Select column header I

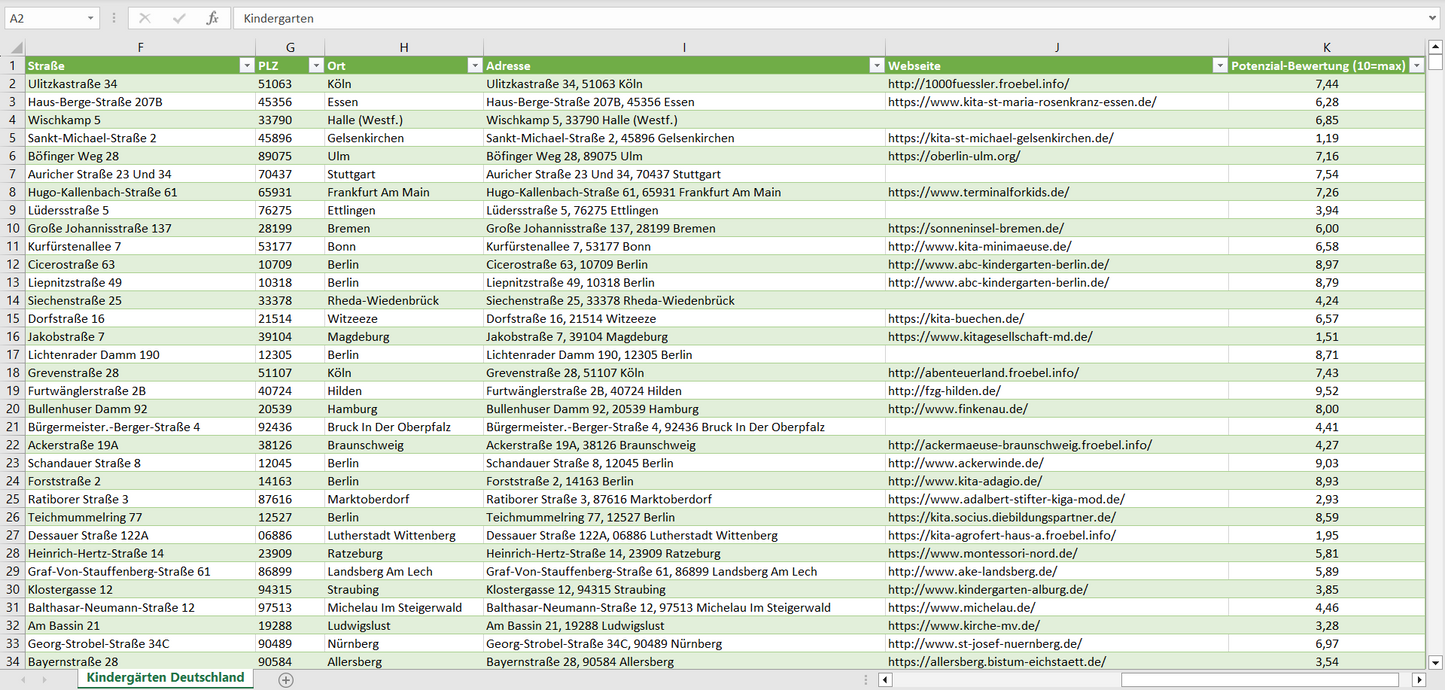684,47
